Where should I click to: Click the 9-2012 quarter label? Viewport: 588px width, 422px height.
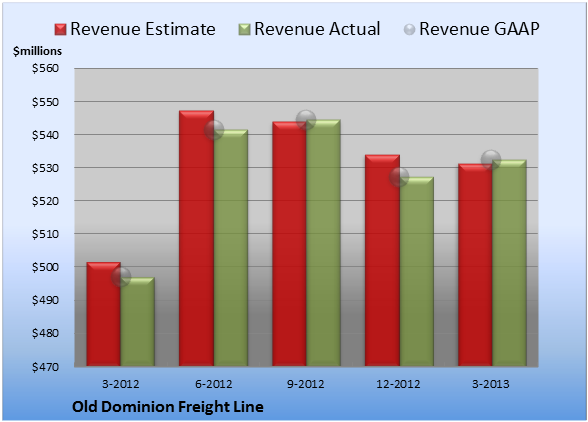(306, 384)
